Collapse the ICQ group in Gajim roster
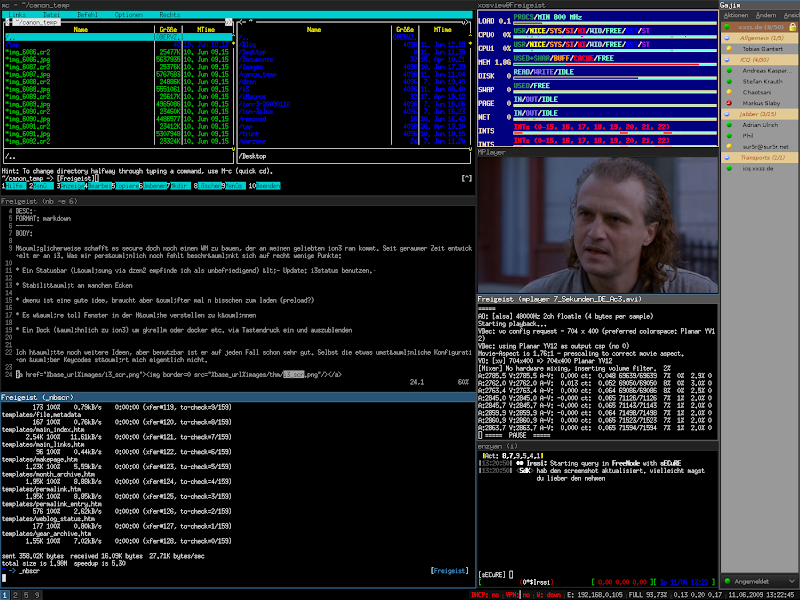 click(x=727, y=60)
